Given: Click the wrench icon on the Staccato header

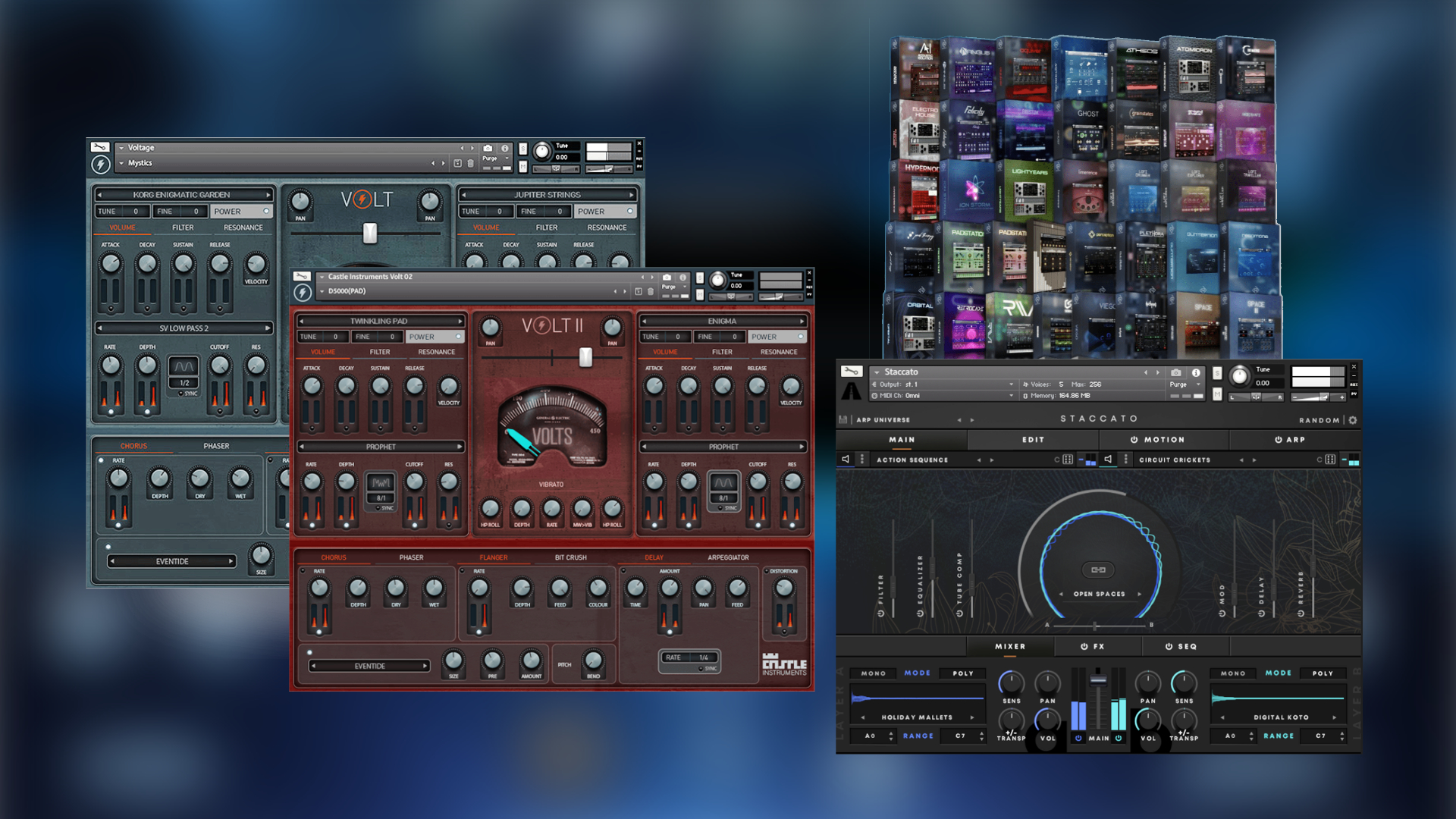Looking at the screenshot, I should click(852, 372).
